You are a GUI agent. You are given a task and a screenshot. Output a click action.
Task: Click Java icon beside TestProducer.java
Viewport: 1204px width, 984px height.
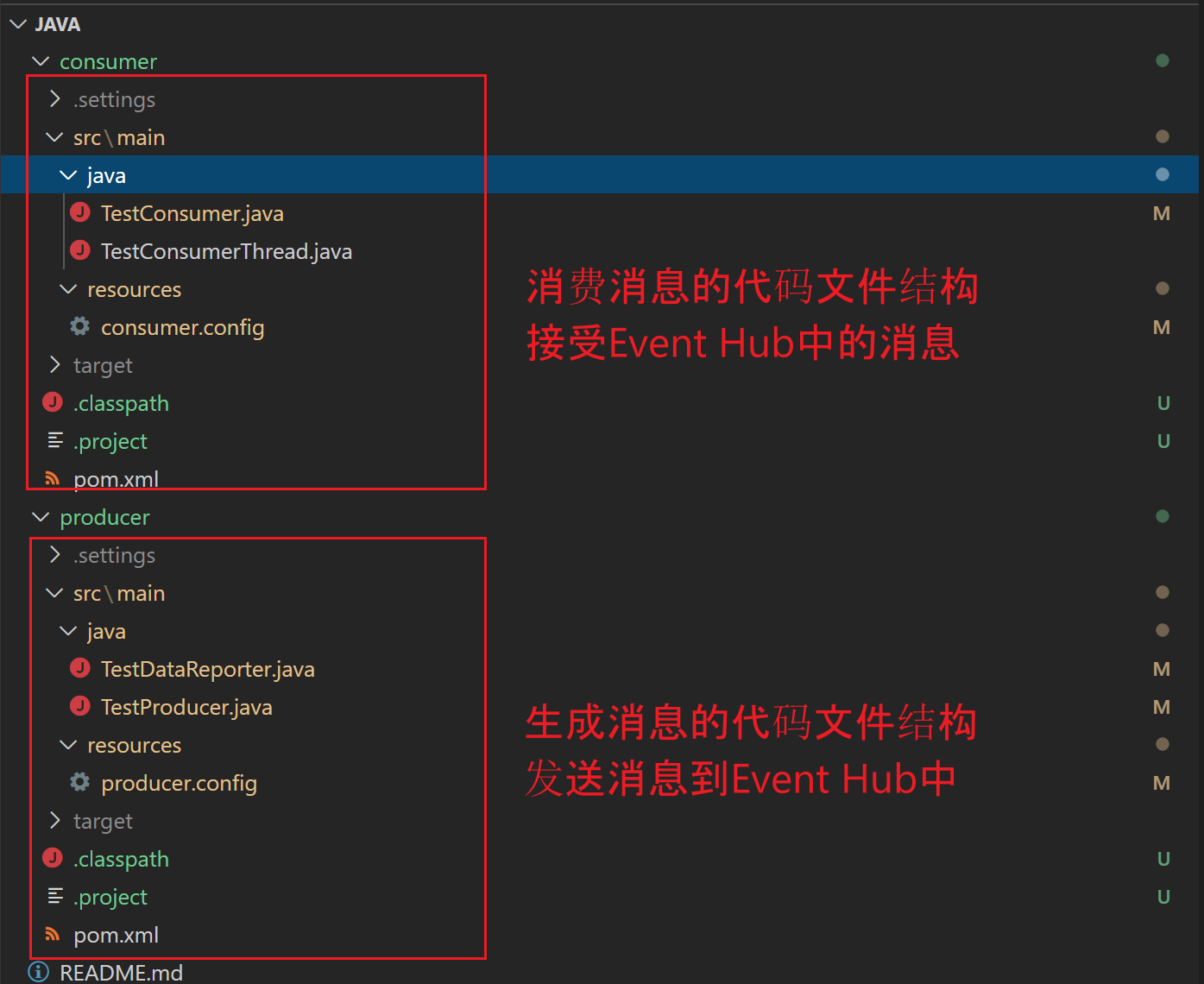point(80,706)
